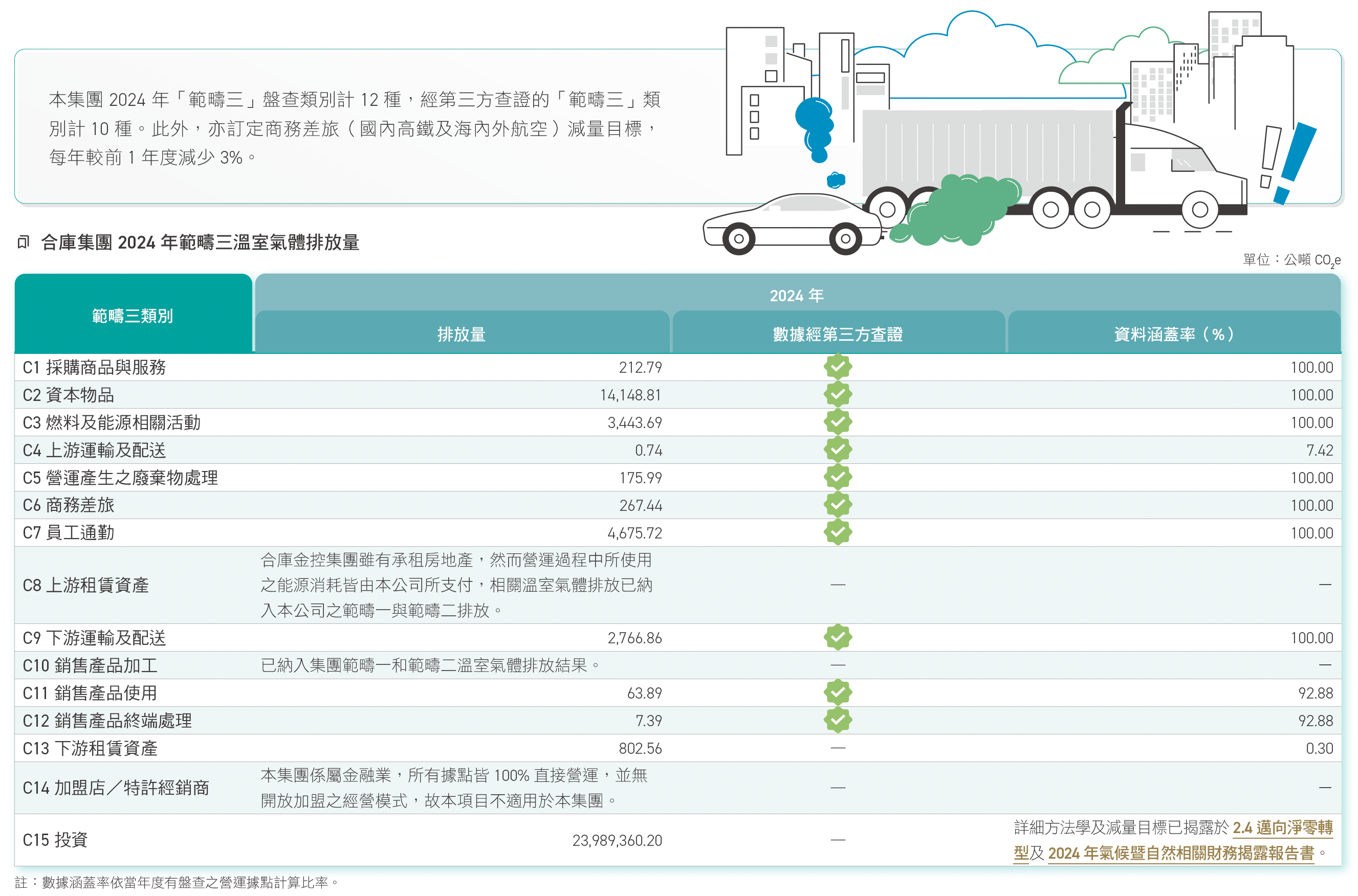
Task: Click emission value 14,148.81
Action: pos(630,395)
